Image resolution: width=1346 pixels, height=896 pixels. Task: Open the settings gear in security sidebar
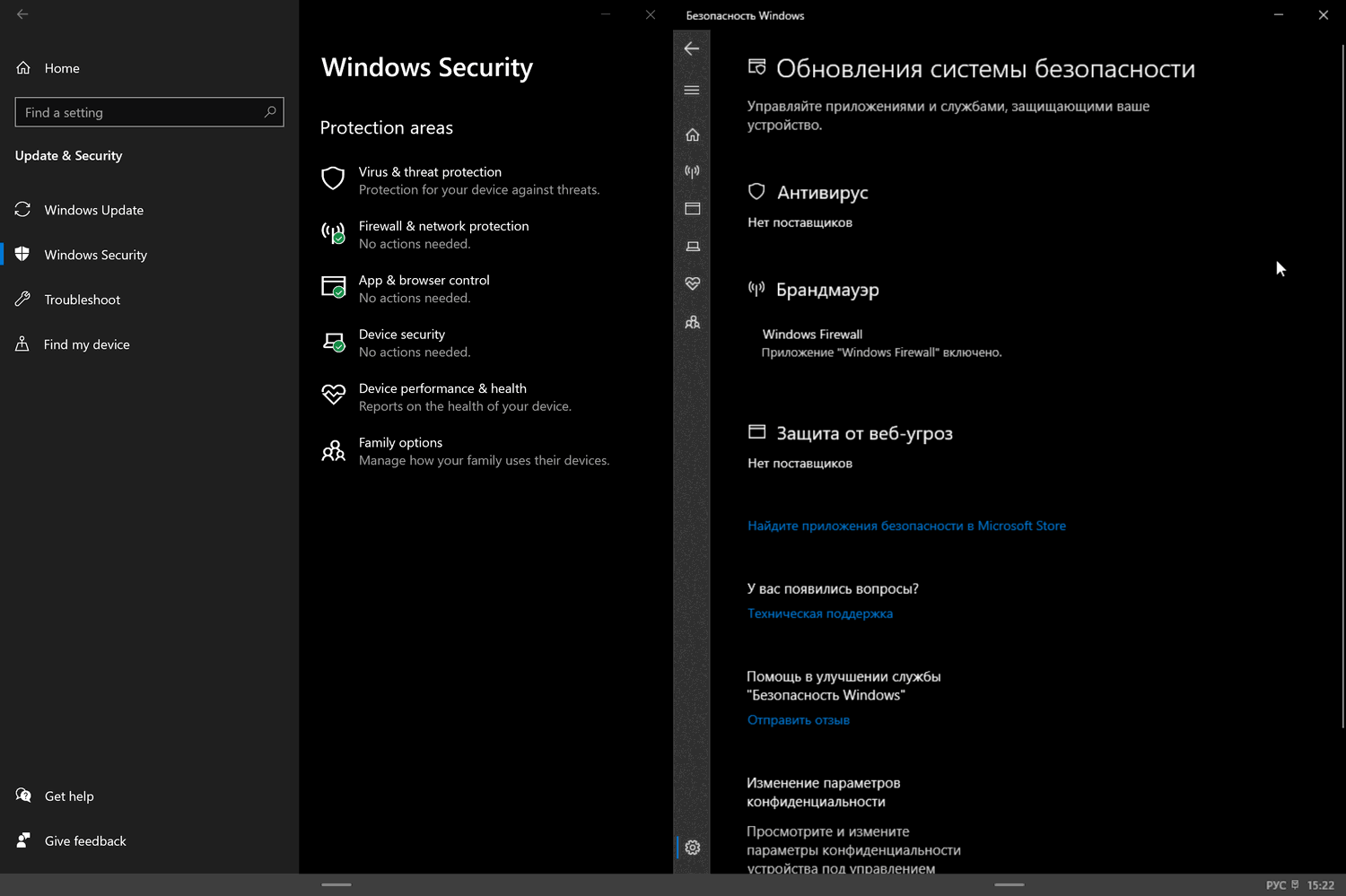[692, 848]
